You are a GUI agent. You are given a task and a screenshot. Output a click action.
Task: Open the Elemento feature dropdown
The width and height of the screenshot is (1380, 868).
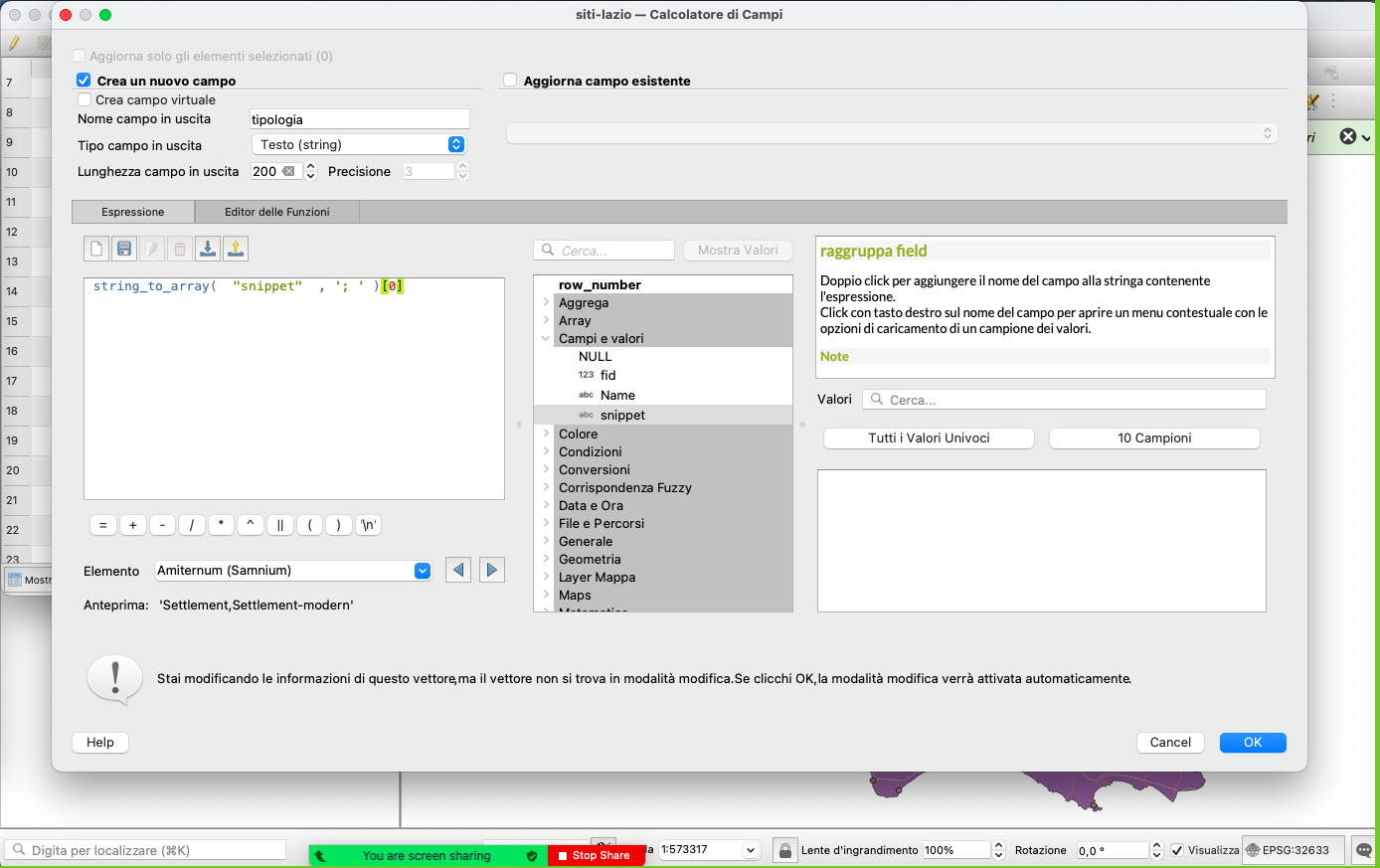(x=293, y=571)
